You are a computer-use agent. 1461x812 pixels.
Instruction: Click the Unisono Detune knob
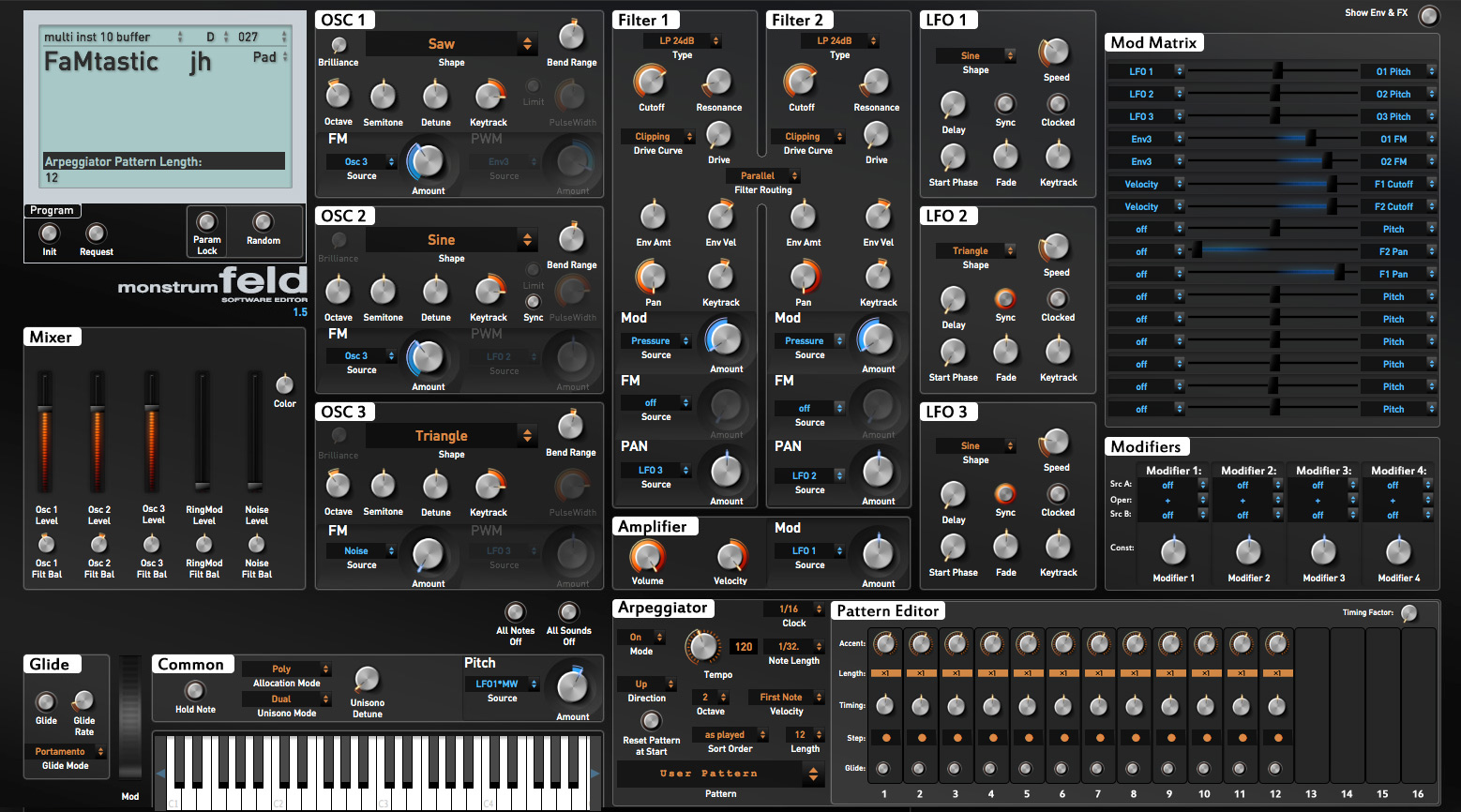click(x=367, y=680)
